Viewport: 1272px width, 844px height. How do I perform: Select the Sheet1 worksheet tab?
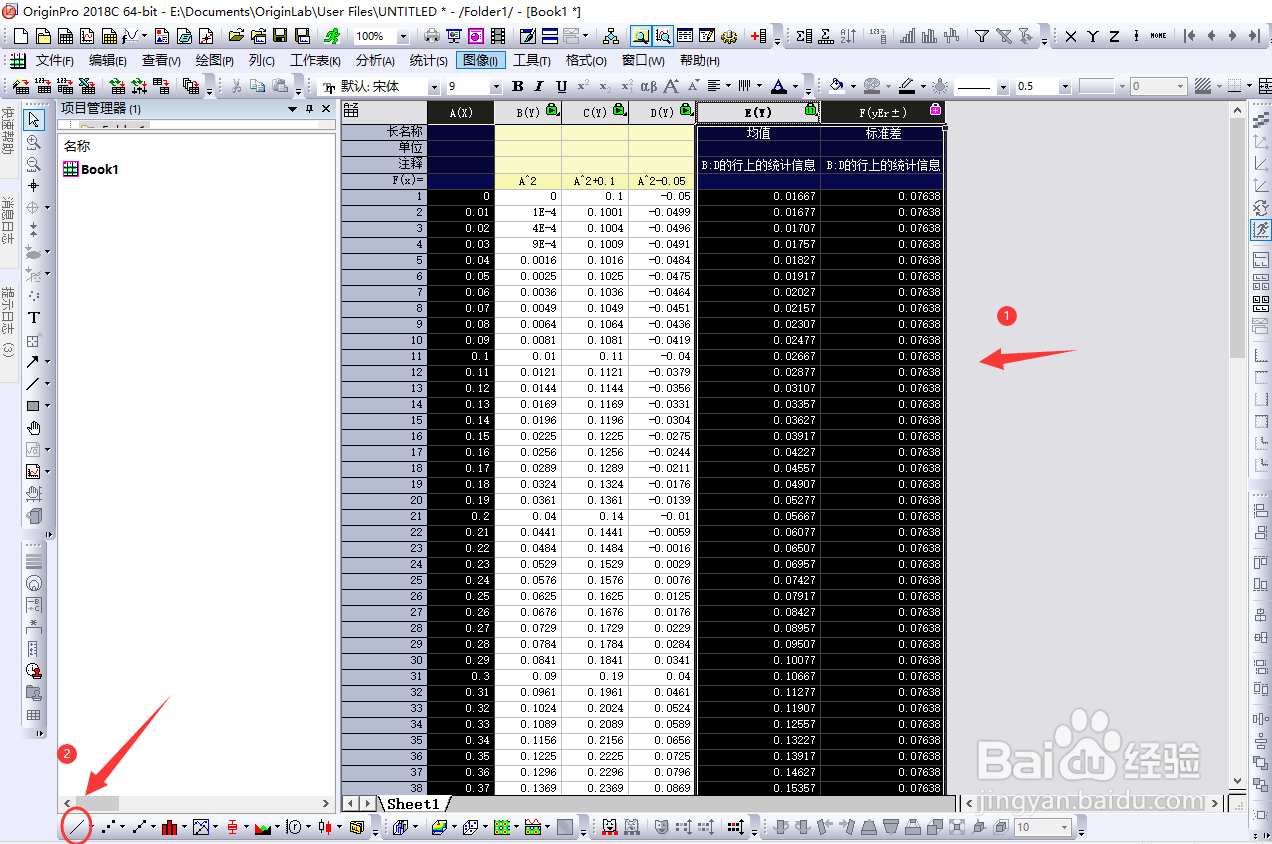click(x=413, y=803)
